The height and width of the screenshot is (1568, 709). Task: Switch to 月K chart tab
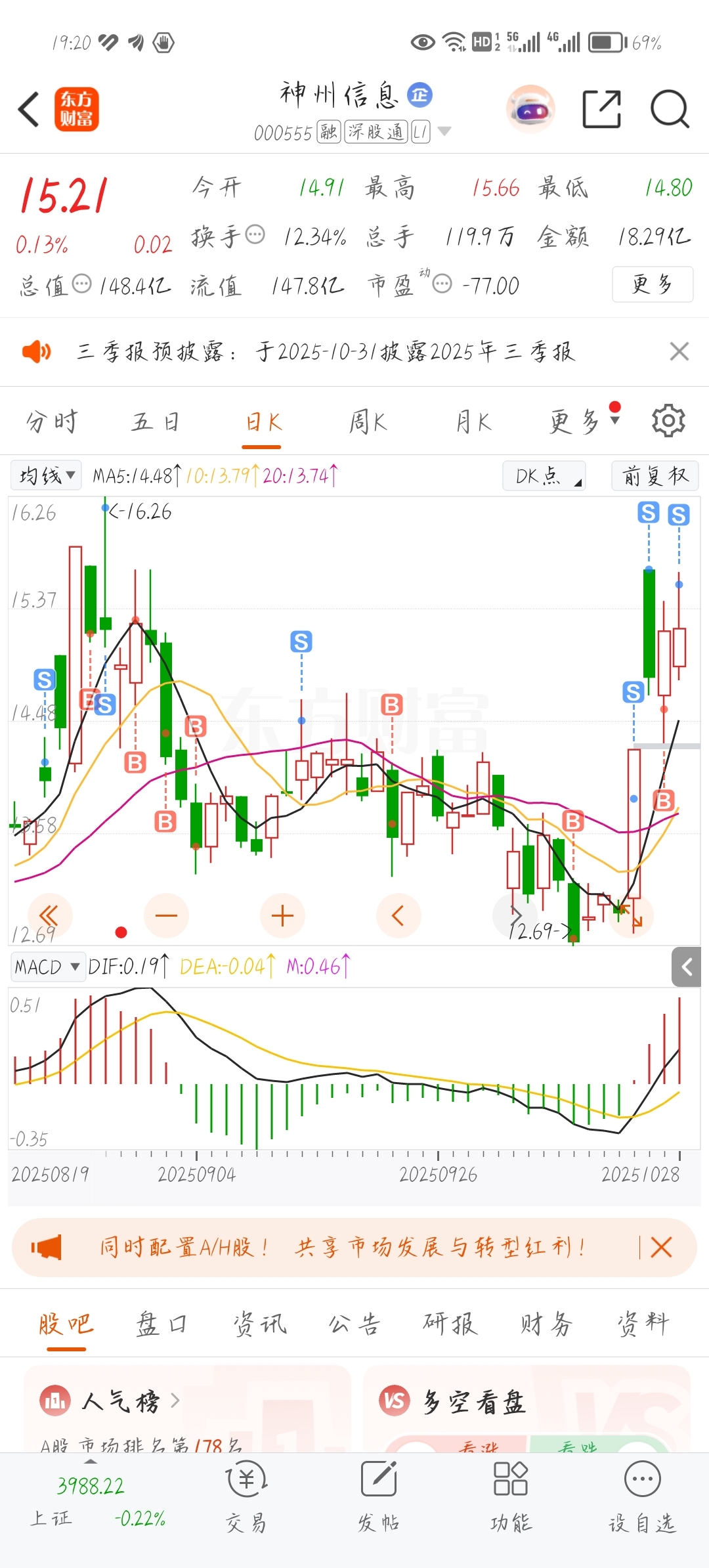(x=474, y=422)
